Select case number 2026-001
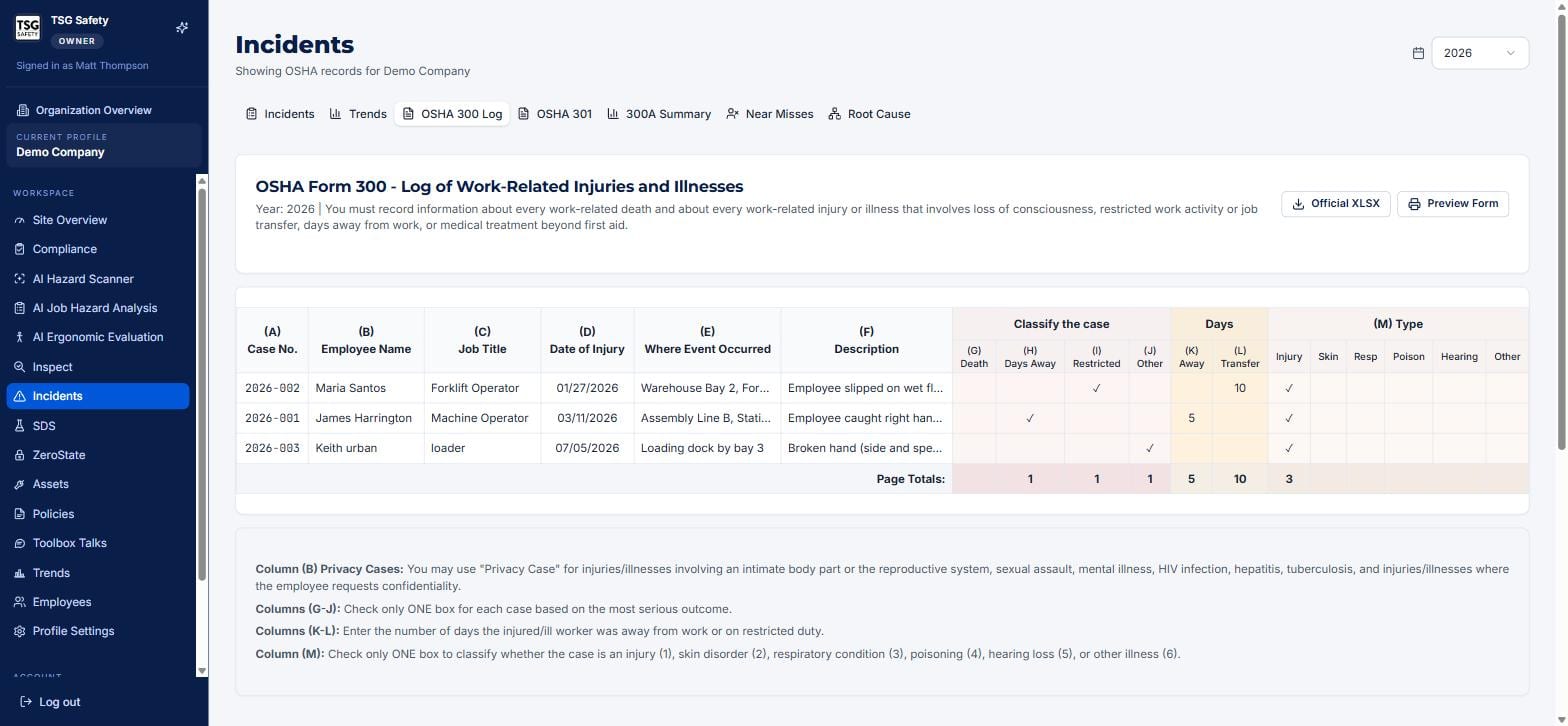Viewport: 1568px width, 726px height. pyautogui.click(x=272, y=418)
